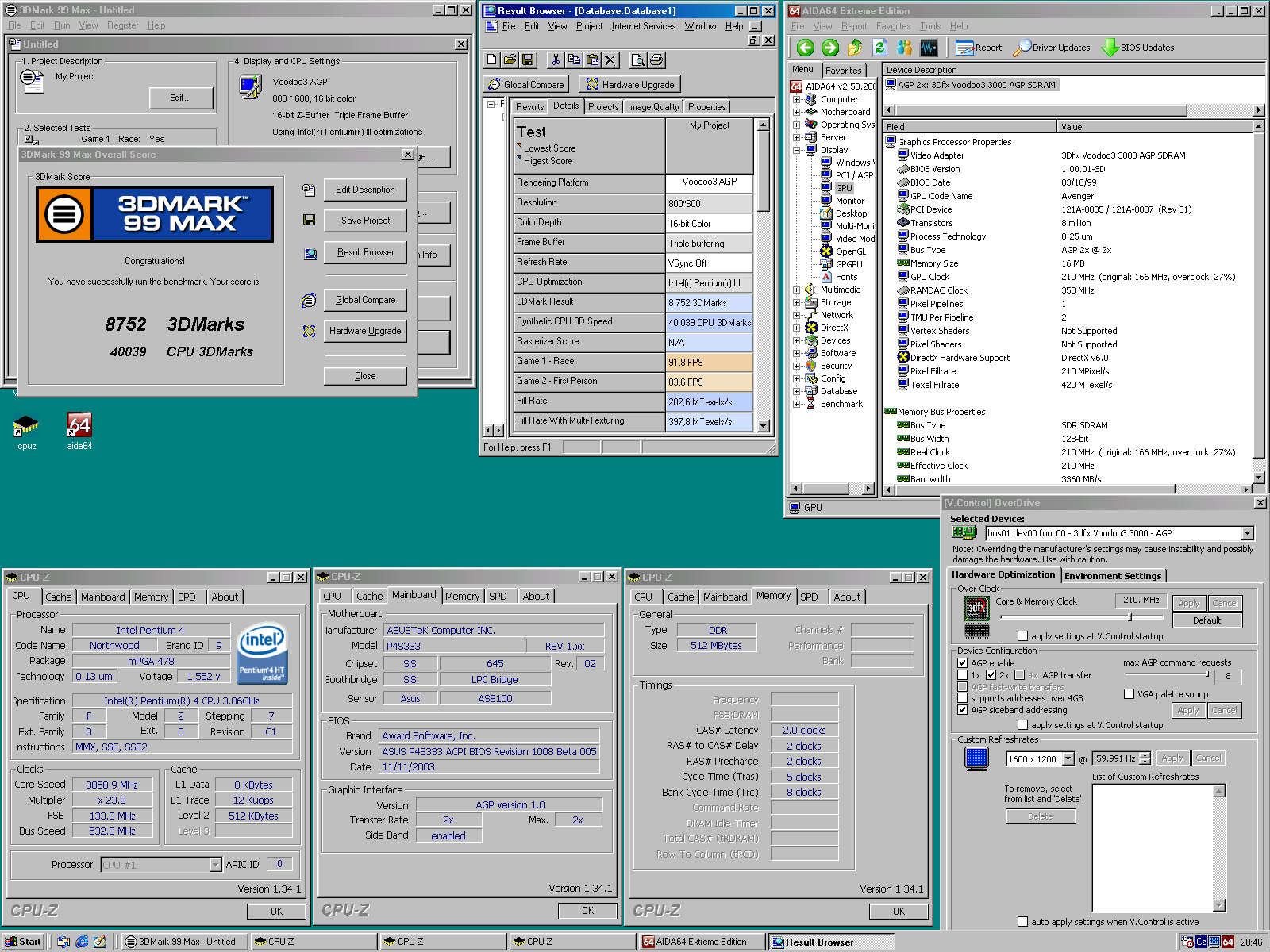Click vertical scrollbar in Result Browser details
The image size is (1270, 952).
point(763,274)
